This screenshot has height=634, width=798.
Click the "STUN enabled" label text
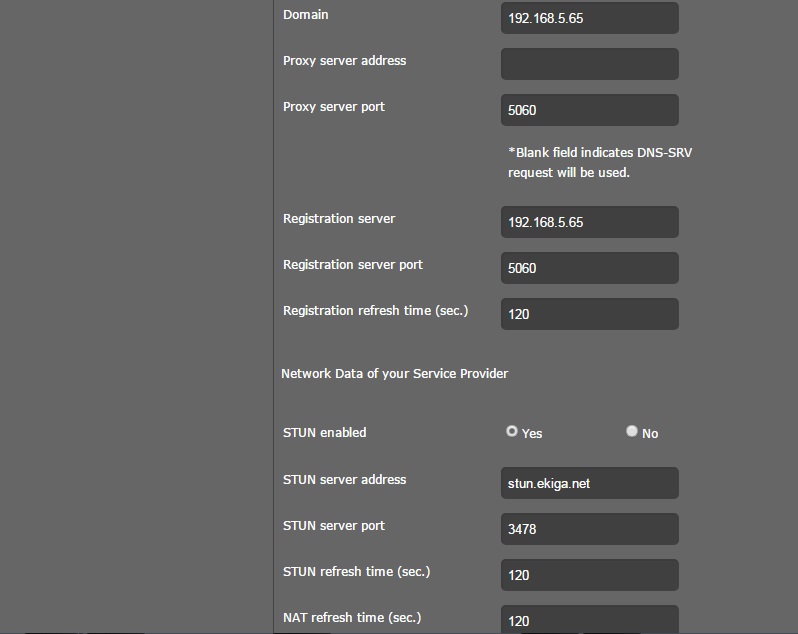(x=325, y=433)
